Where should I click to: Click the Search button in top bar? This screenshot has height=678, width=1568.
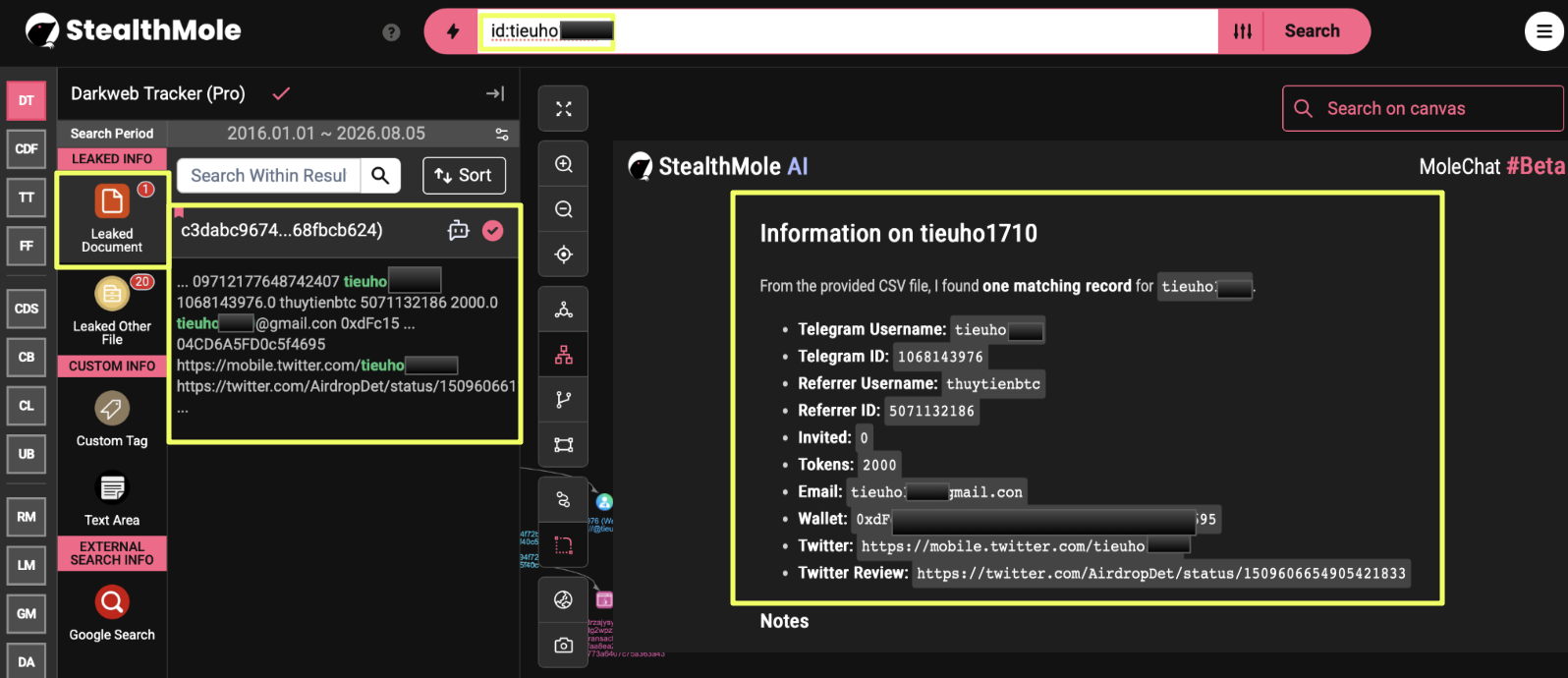(x=1312, y=31)
